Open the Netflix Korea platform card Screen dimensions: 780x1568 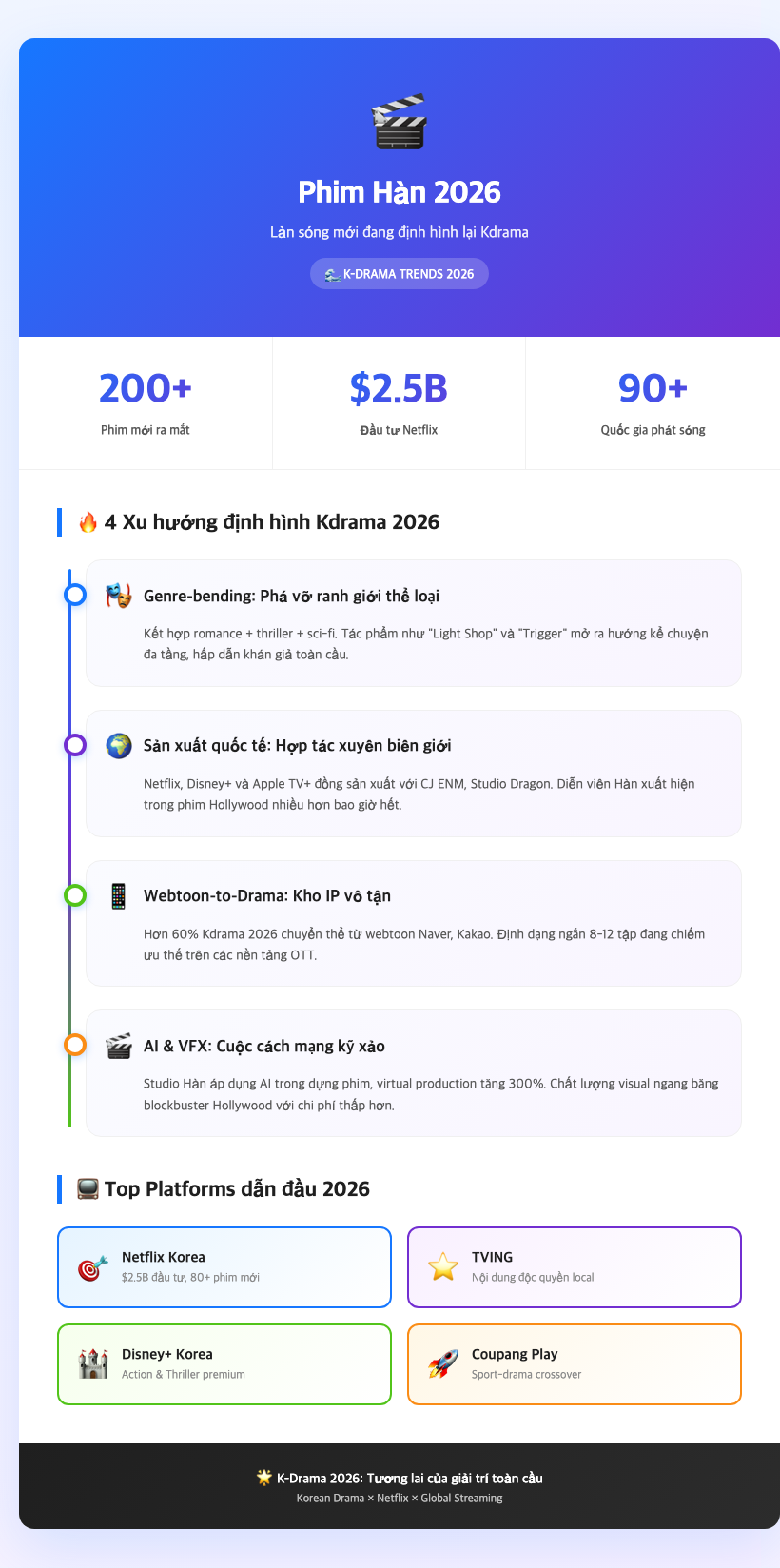[224, 1267]
